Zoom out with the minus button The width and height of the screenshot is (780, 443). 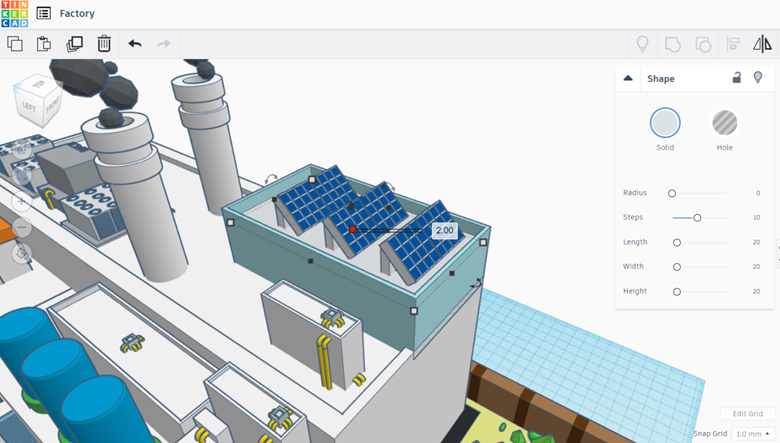21,227
